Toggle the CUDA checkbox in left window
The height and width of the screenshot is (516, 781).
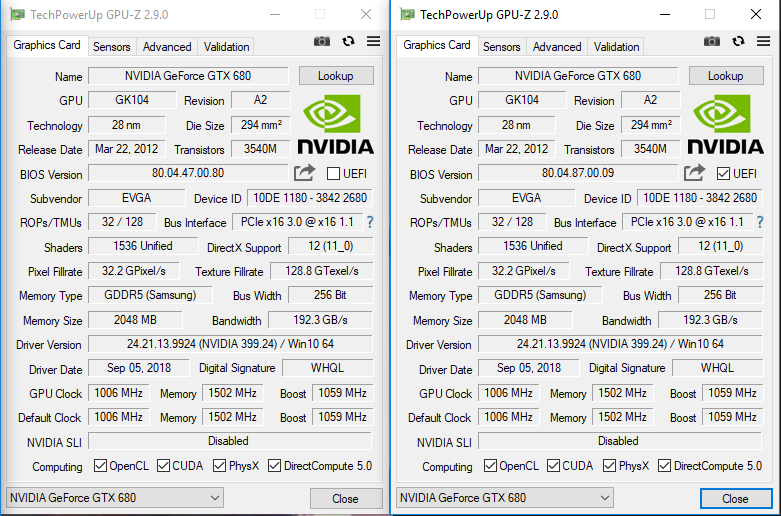[163, 466]
